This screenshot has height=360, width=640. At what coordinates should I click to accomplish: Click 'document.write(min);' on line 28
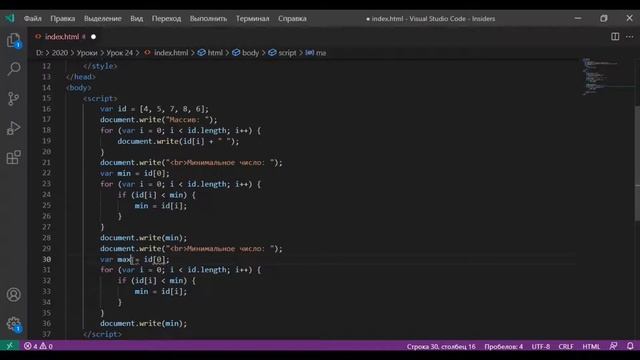click(x=143, y=238)
